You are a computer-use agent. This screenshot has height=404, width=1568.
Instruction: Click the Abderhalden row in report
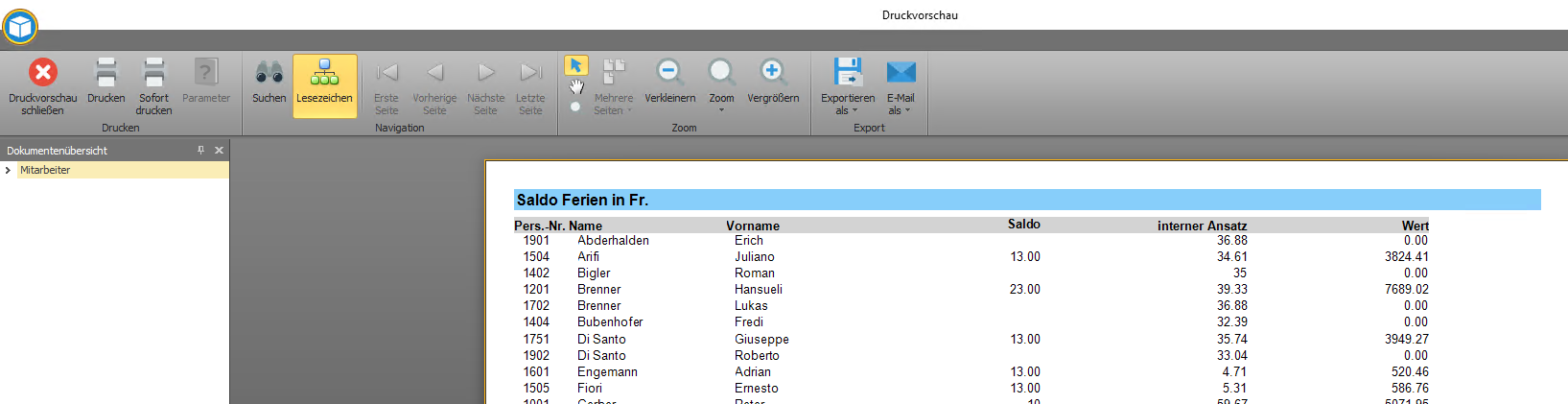tap(613, 241)
